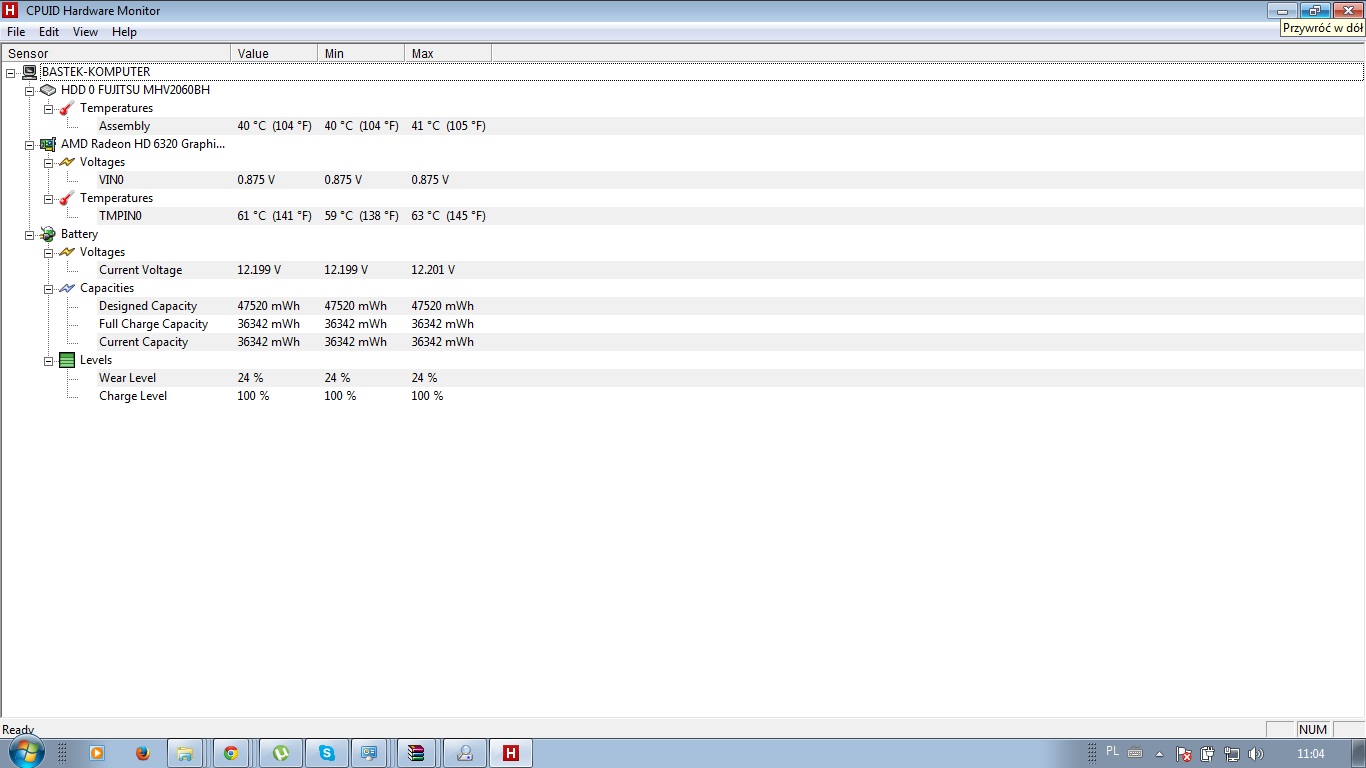Viewport: 1366px width, 768px height.
Task: Click the CPUID HWMonitor title bar icon
Action: pos(11,10)
